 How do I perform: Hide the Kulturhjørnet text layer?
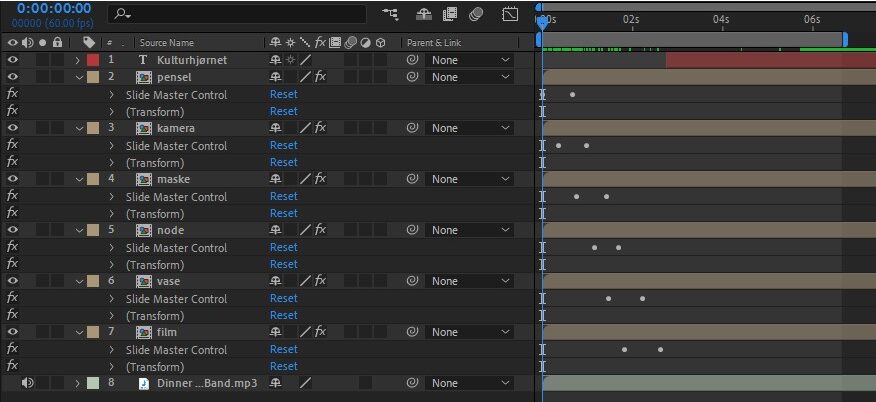point(13,60)
